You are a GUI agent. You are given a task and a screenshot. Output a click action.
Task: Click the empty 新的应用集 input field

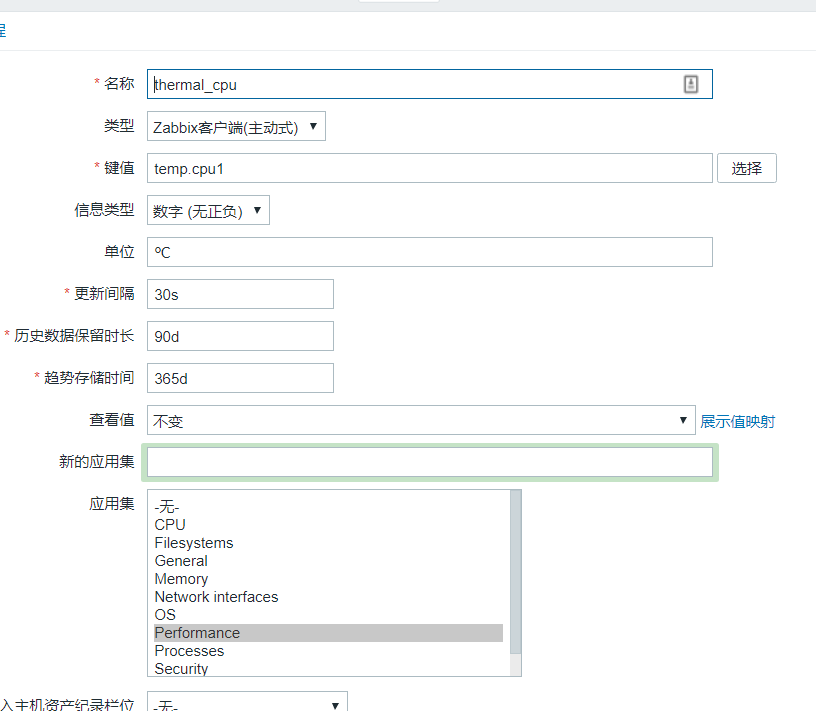click(x=429, y=462)
